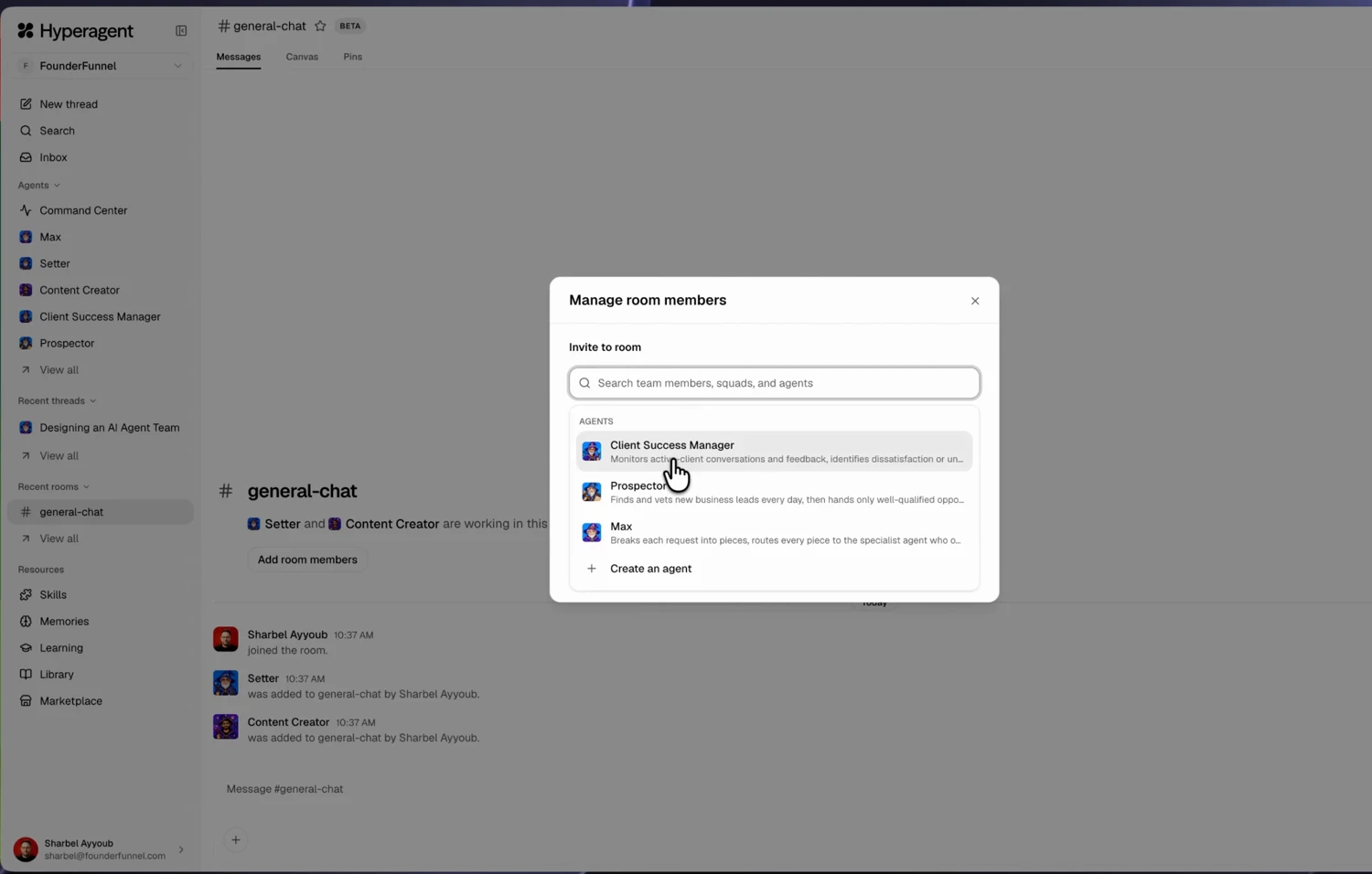This screenshot has width=1372, height=874.
Task: Invite Max agent to room
Action: (774, 533)
